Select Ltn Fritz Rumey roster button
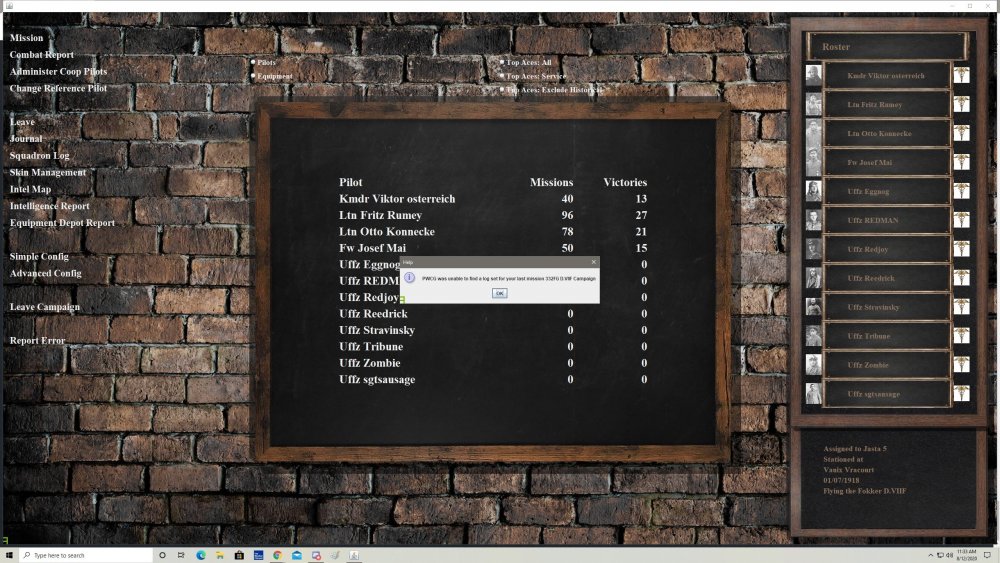 tap(886, 104)
